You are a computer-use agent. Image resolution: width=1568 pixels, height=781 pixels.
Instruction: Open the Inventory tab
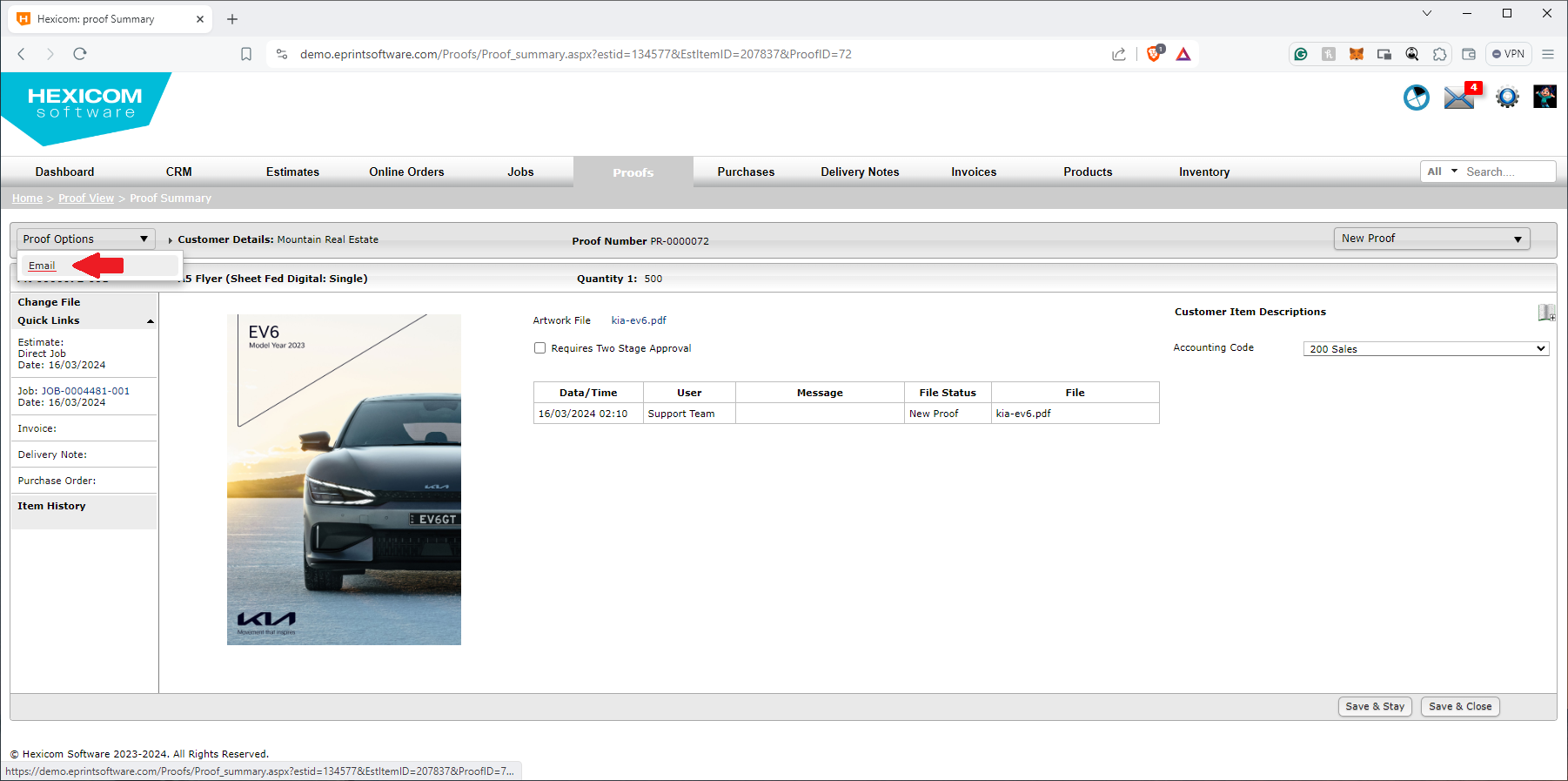[1204, 172]
